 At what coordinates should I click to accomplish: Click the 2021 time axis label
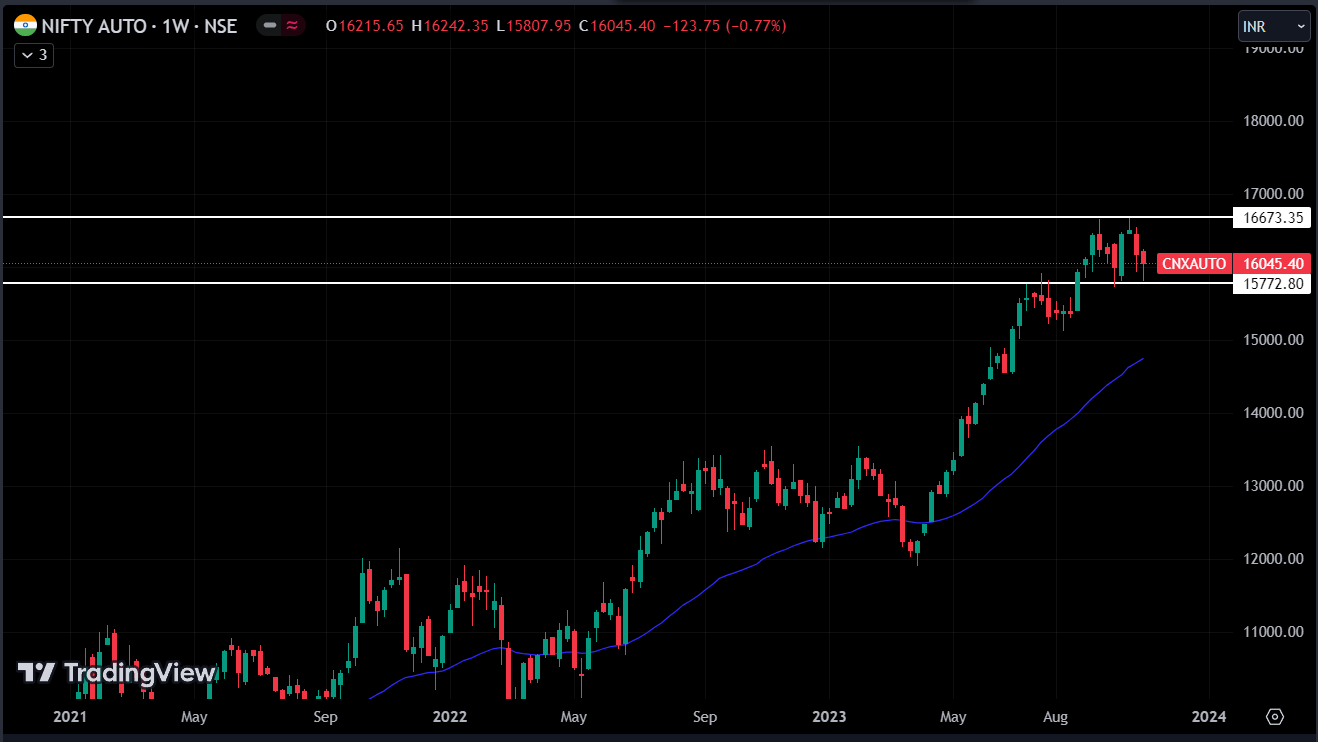tap(69, 717)
